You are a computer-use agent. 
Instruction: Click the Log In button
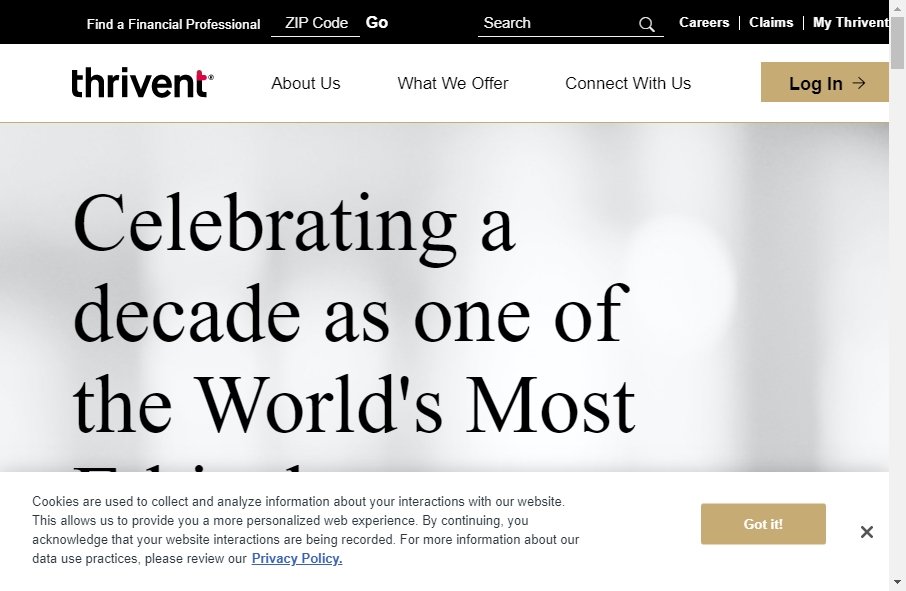coord(825,82)
